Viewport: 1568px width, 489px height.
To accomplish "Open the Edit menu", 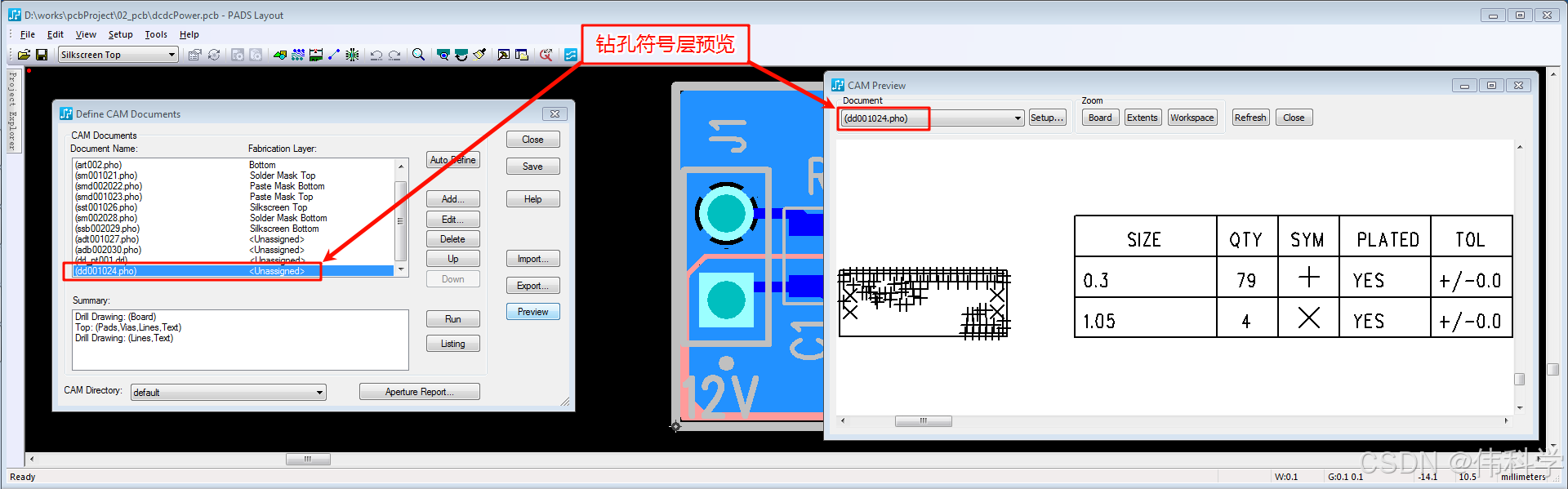I will click(56, 34).
